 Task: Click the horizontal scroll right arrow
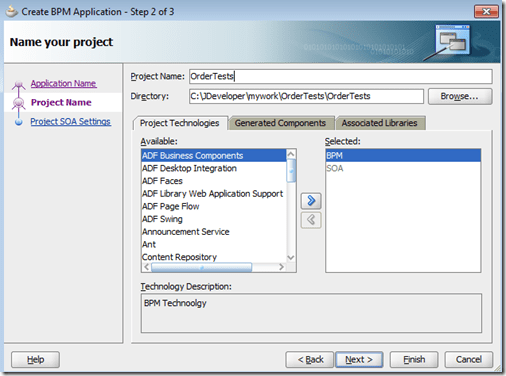(x=282, y=267)
